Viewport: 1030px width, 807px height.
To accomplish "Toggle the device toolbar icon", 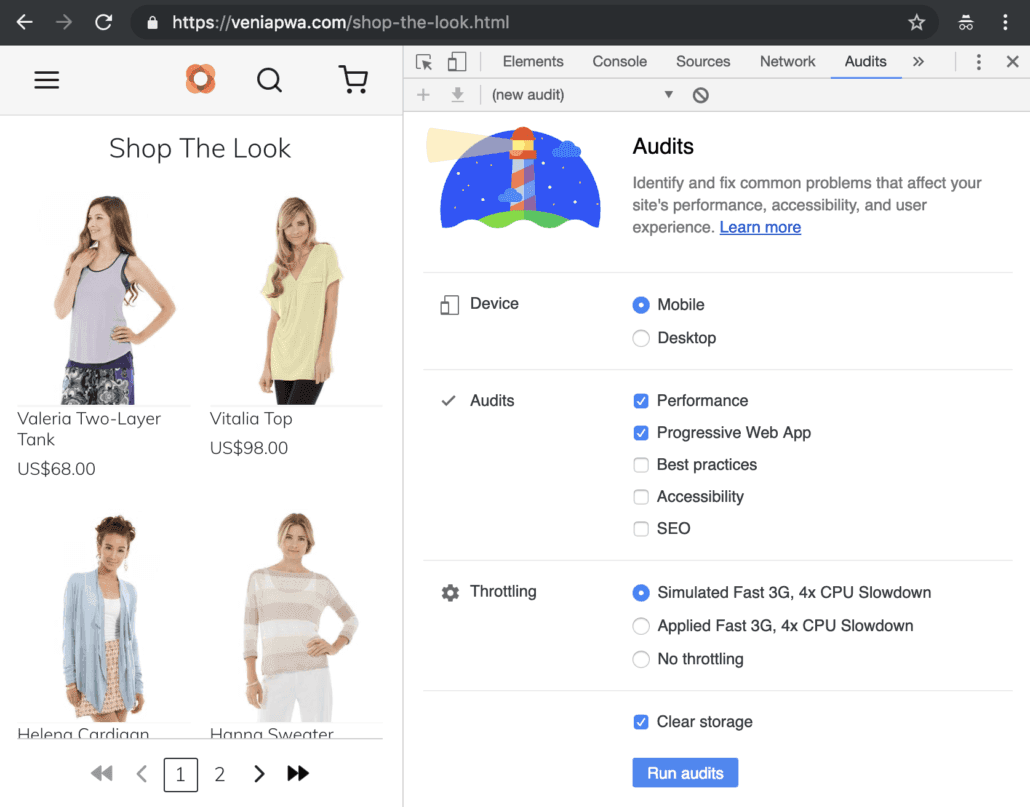I will click(x=456, y=62).
